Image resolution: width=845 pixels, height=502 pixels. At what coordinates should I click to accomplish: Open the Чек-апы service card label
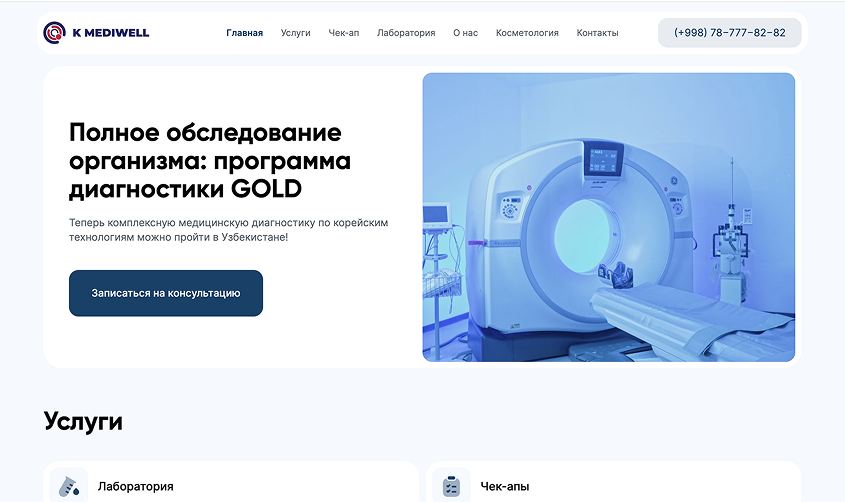pos(505,487)
